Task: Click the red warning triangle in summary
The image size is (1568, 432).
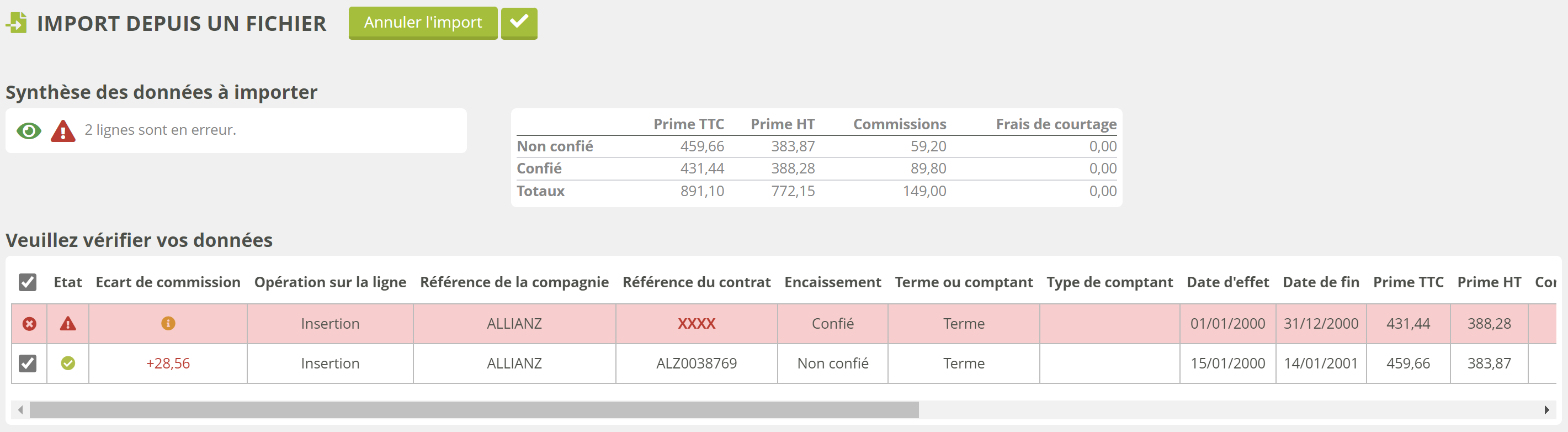Action: coord(63,131)
